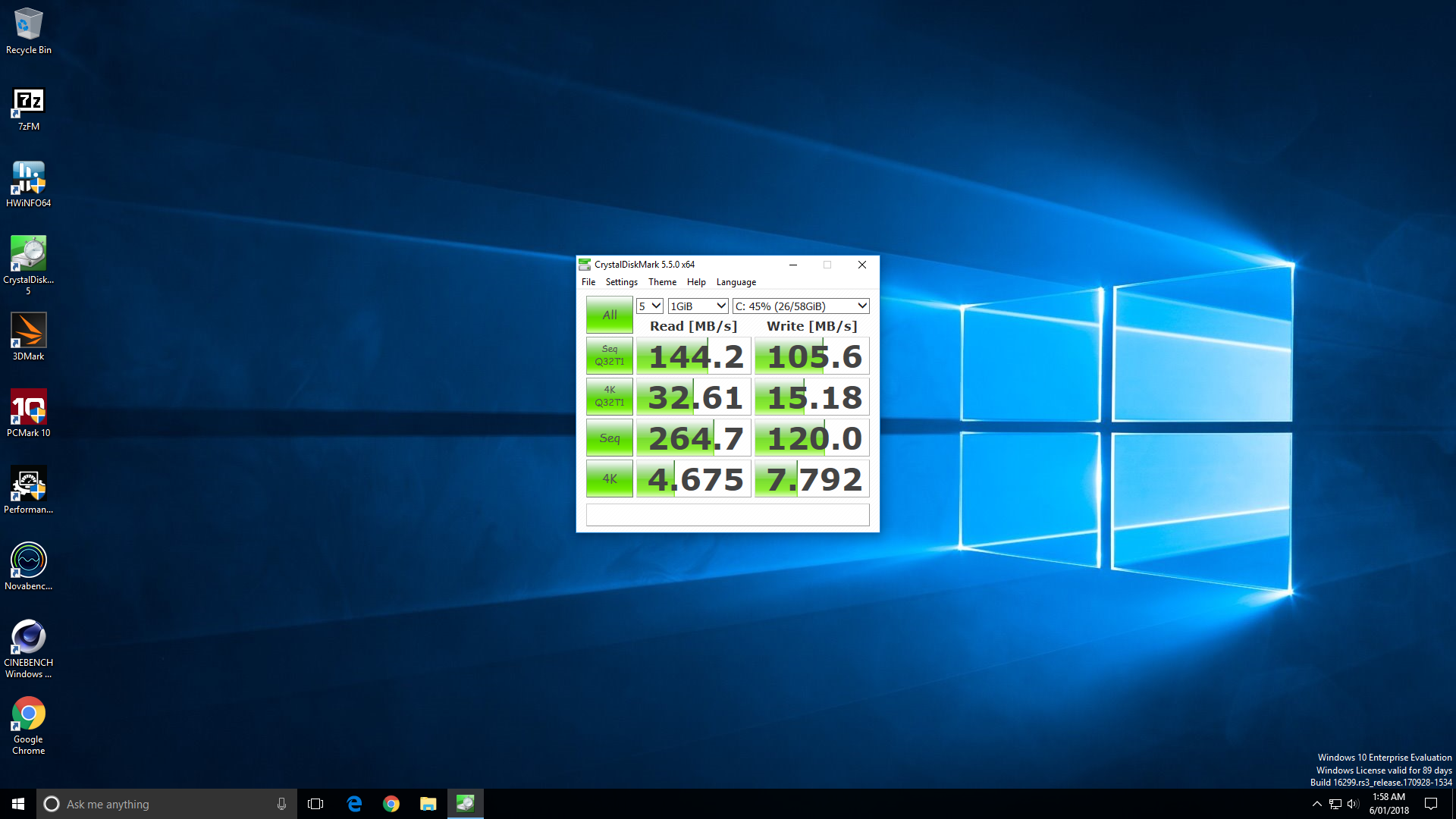Image resolution: width=1456 pixels, height=819 pixels.
Task: Run the plain 4K benchmark test
Action: point(610,479)
